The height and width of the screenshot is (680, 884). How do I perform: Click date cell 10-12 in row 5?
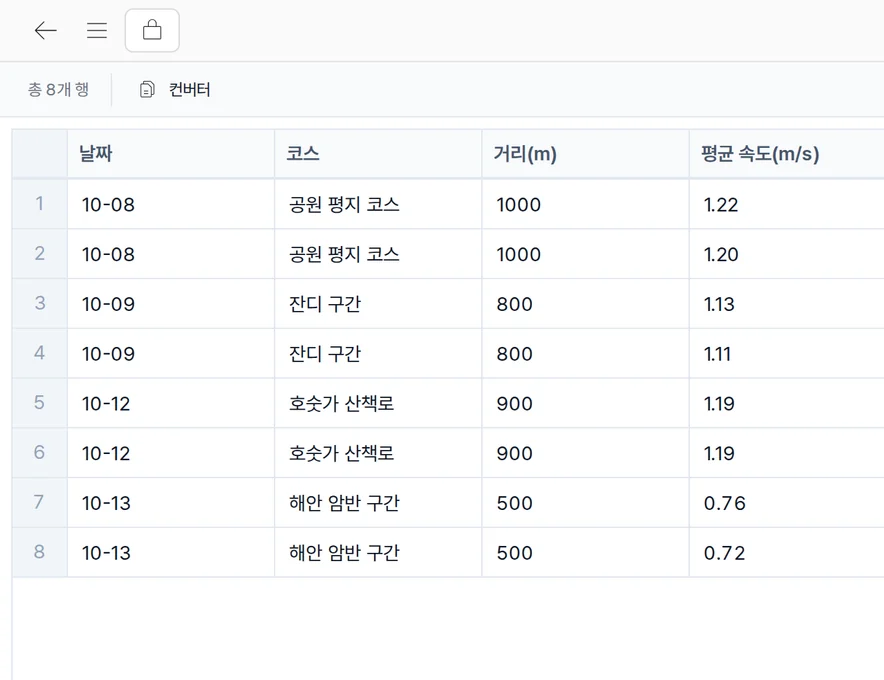[x=171, y=403]
